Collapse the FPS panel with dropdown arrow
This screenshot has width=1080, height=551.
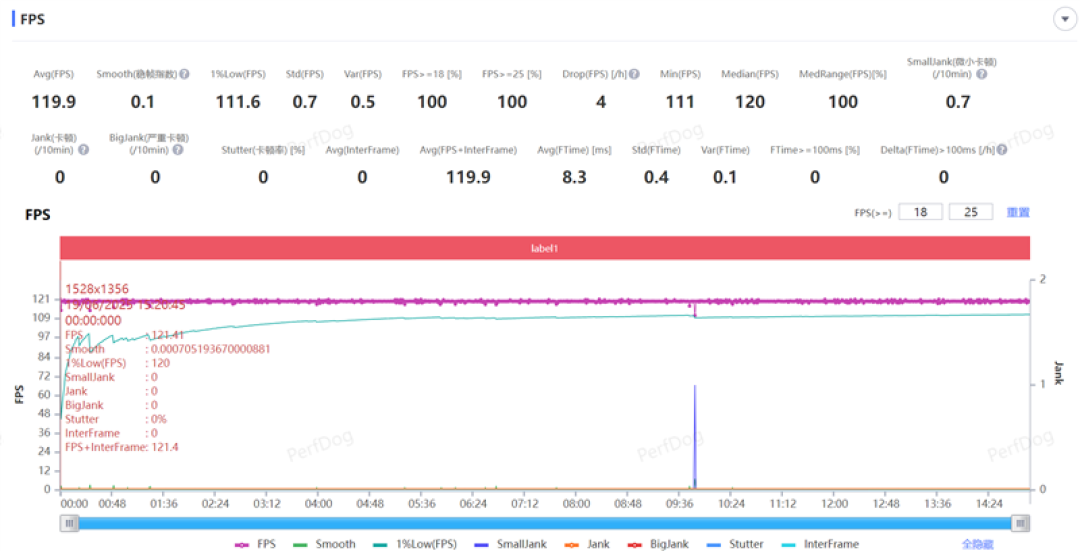[x=1065, y=19]
